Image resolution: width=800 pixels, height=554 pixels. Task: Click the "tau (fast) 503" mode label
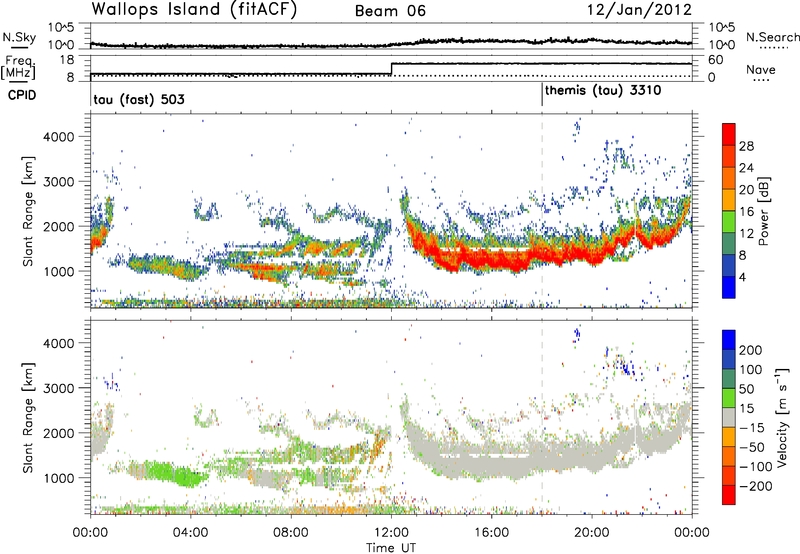139,99
